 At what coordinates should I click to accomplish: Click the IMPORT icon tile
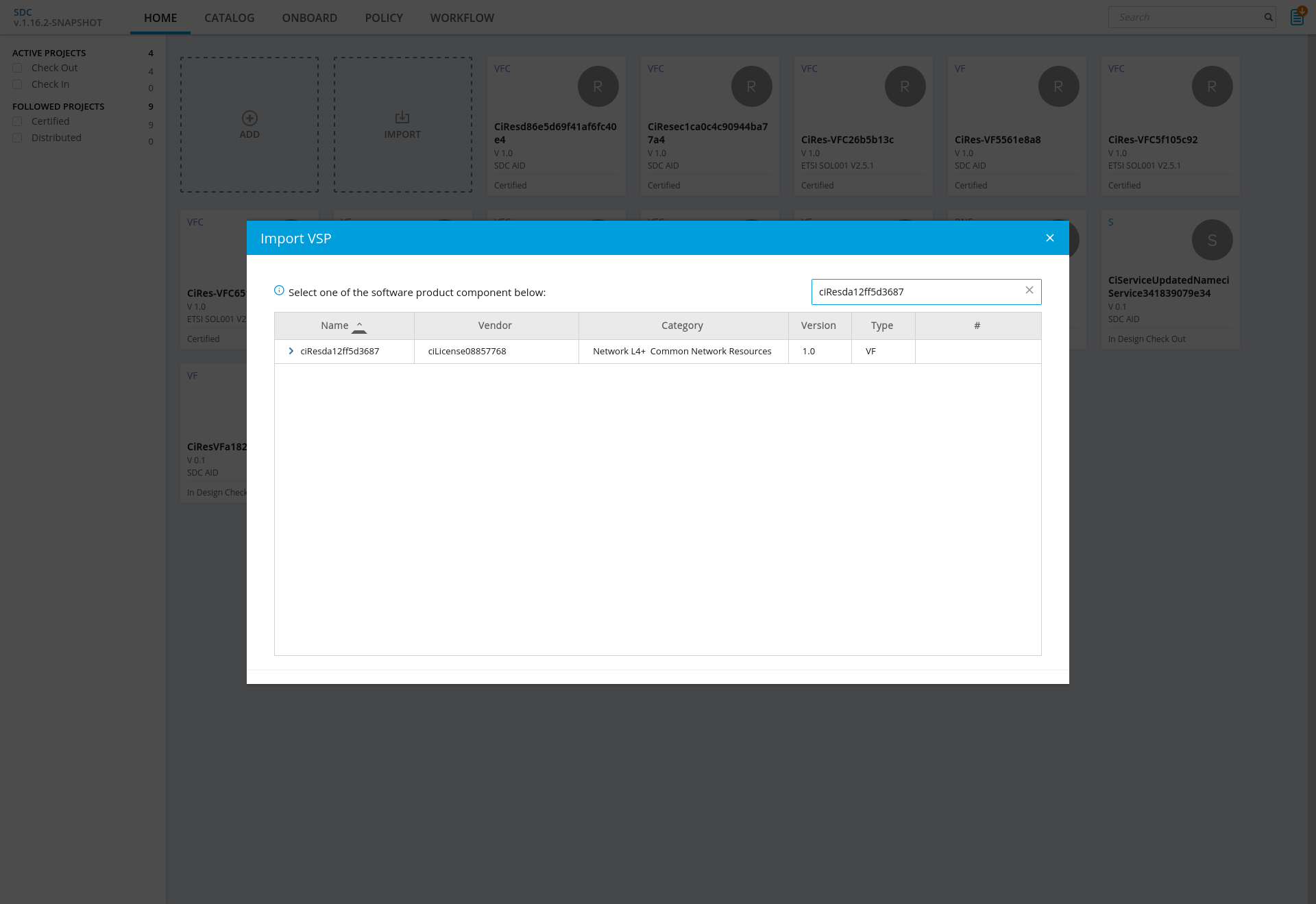point(402,118)
